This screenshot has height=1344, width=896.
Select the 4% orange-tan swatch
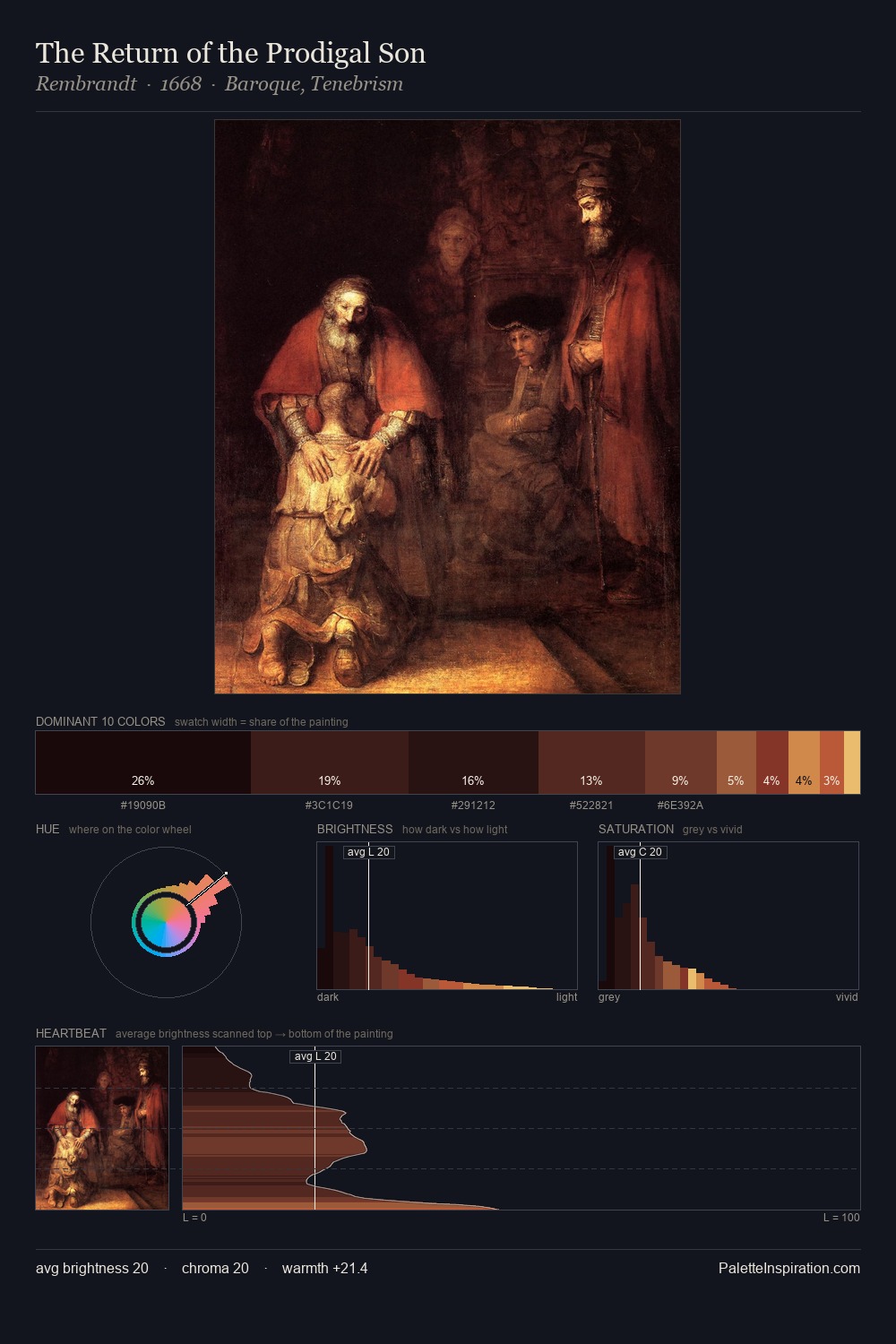(804, 762)
